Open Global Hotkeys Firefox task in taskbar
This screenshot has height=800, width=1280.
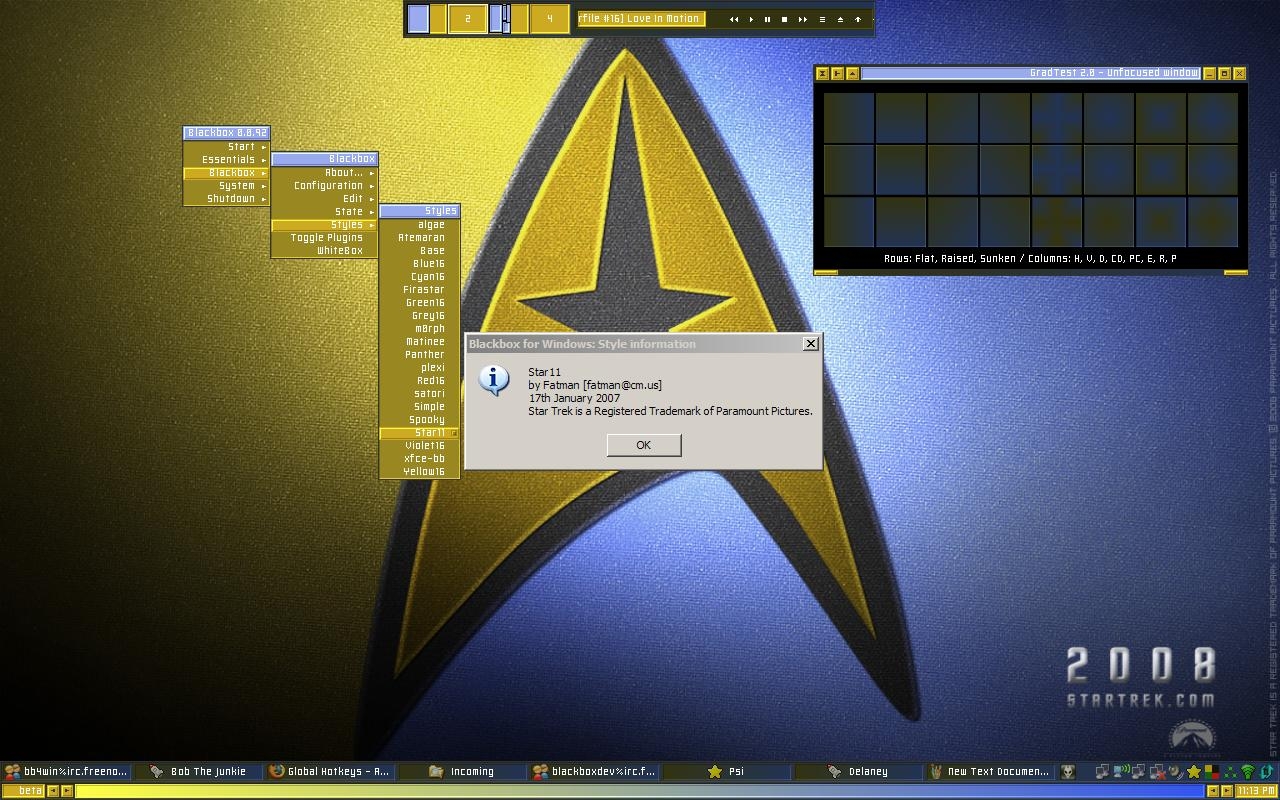[330, 772]
